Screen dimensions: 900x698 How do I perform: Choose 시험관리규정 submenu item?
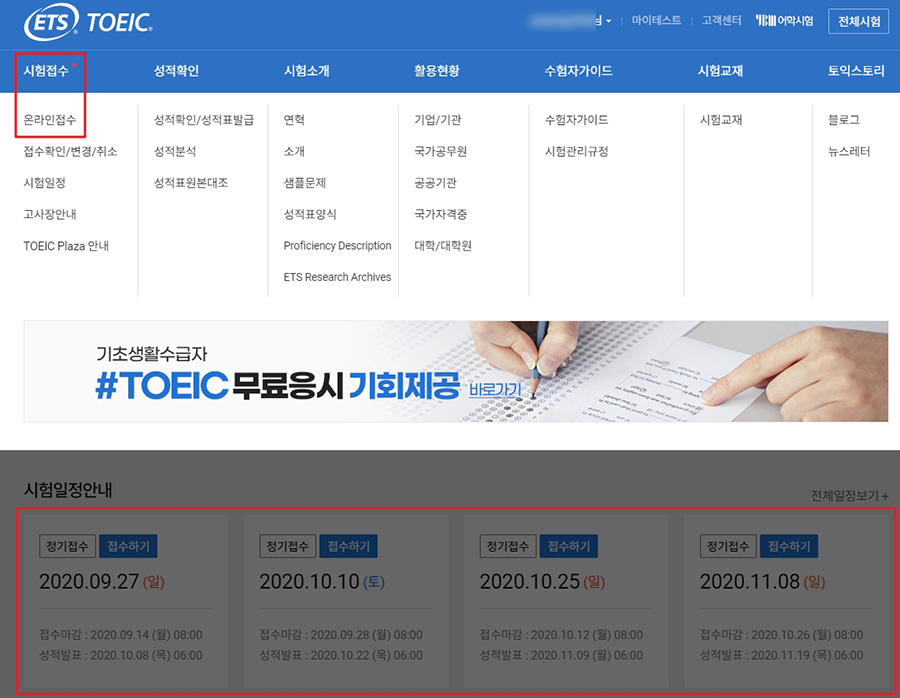(576, 151)
